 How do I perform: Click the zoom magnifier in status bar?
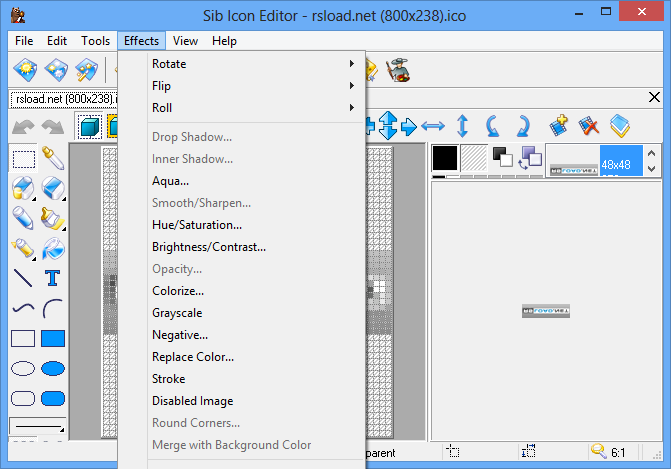click(x=598, y=451)
